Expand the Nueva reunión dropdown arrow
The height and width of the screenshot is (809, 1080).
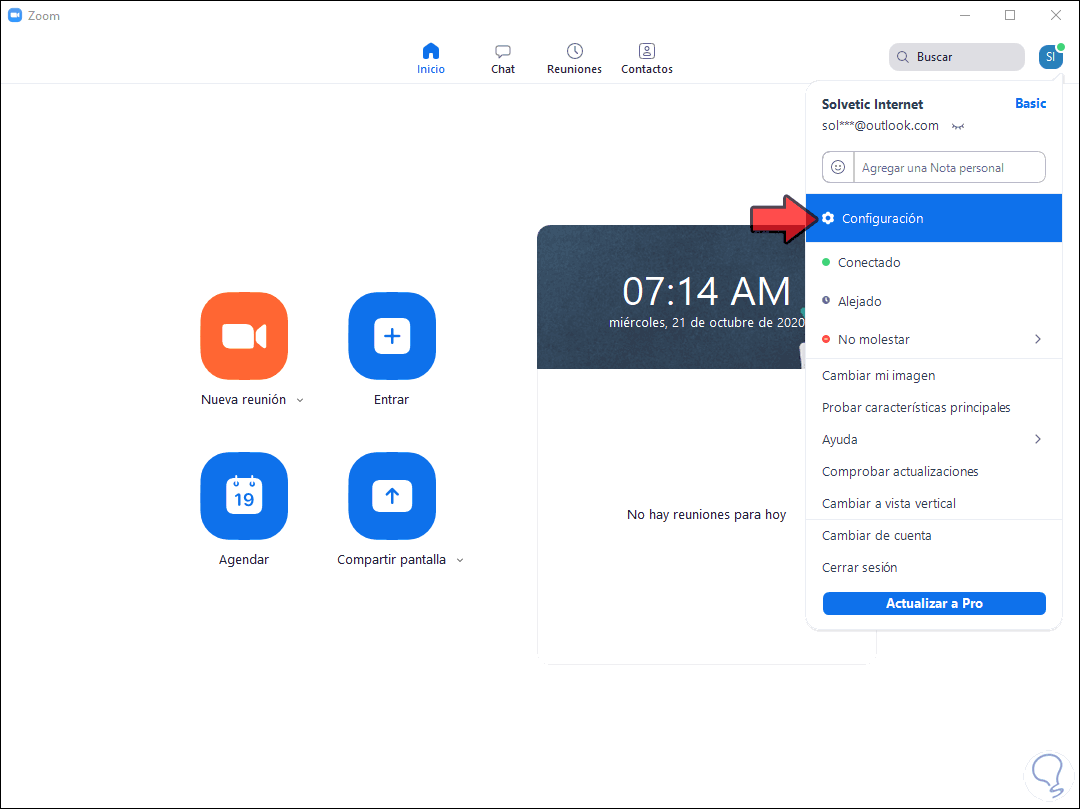coord(300,400)
